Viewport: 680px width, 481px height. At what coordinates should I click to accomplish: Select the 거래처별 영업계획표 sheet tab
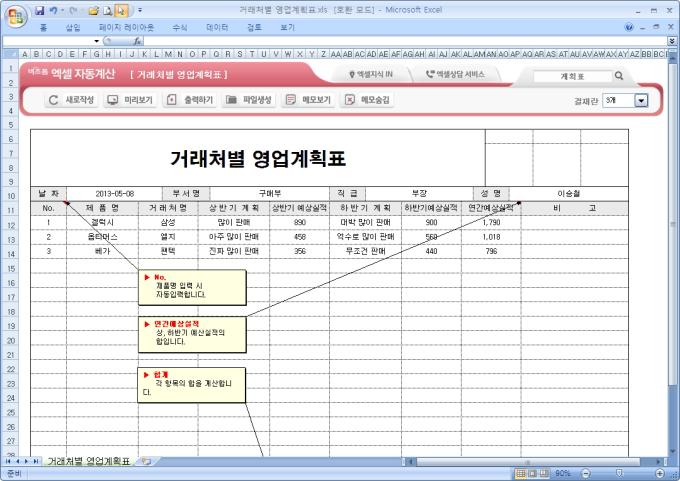[x=89, y=461]
